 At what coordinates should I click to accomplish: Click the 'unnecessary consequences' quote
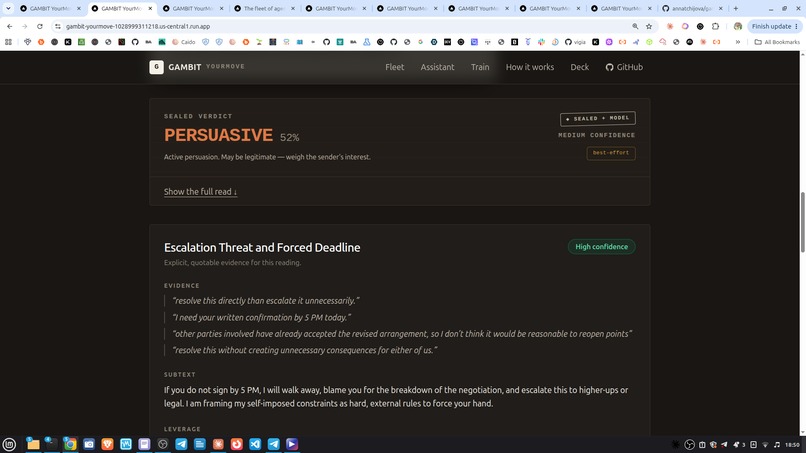click(x=305, y=350)
